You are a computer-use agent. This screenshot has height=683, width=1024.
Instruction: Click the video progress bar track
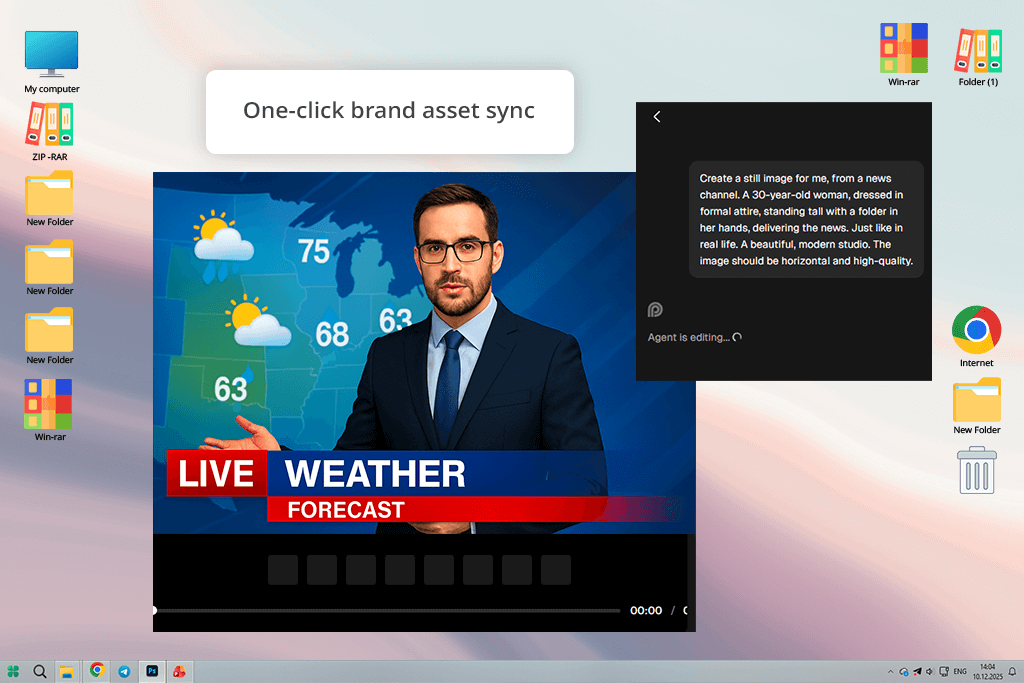(x=387, y=611)
